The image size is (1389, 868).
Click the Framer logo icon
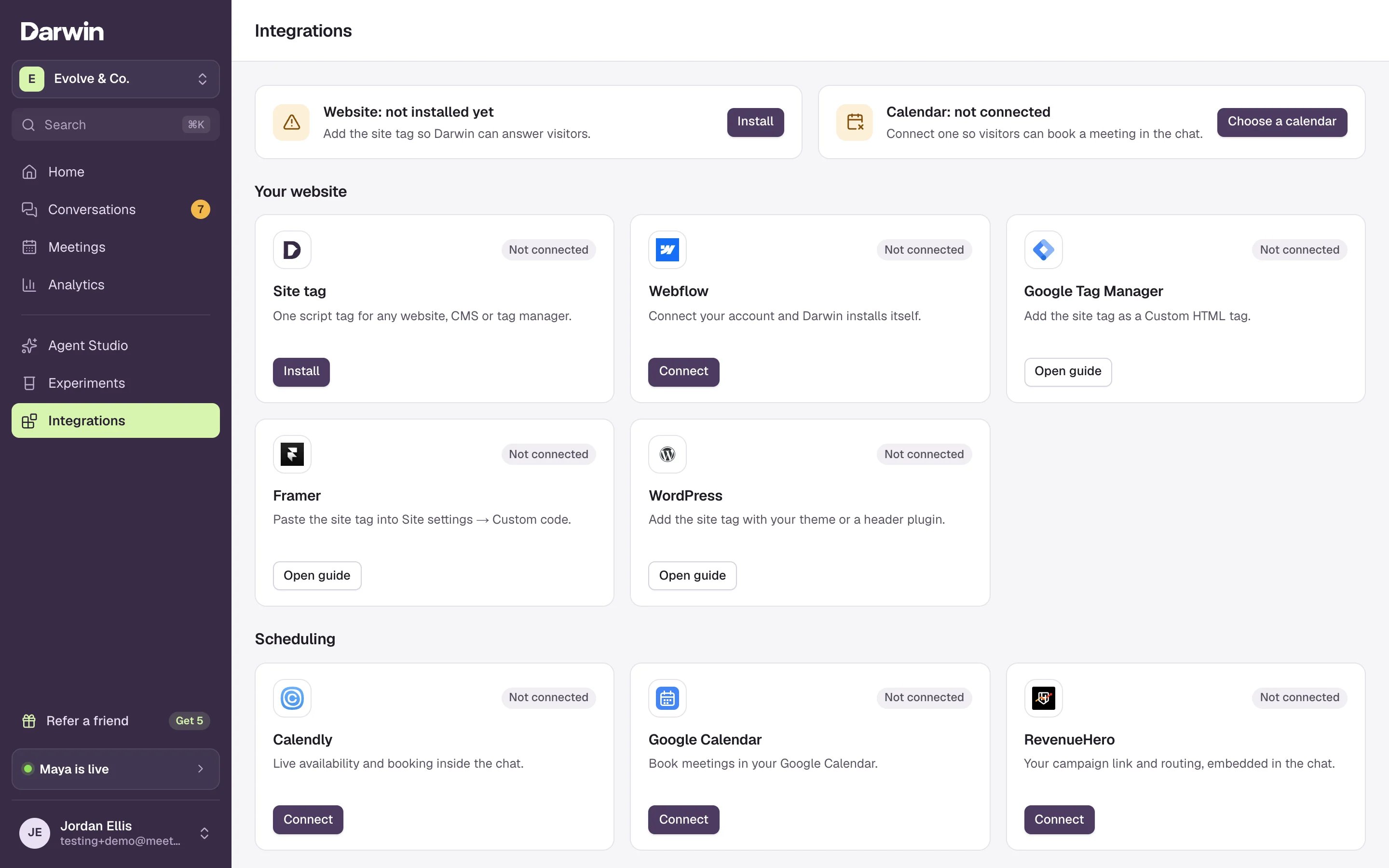(292, 454)
